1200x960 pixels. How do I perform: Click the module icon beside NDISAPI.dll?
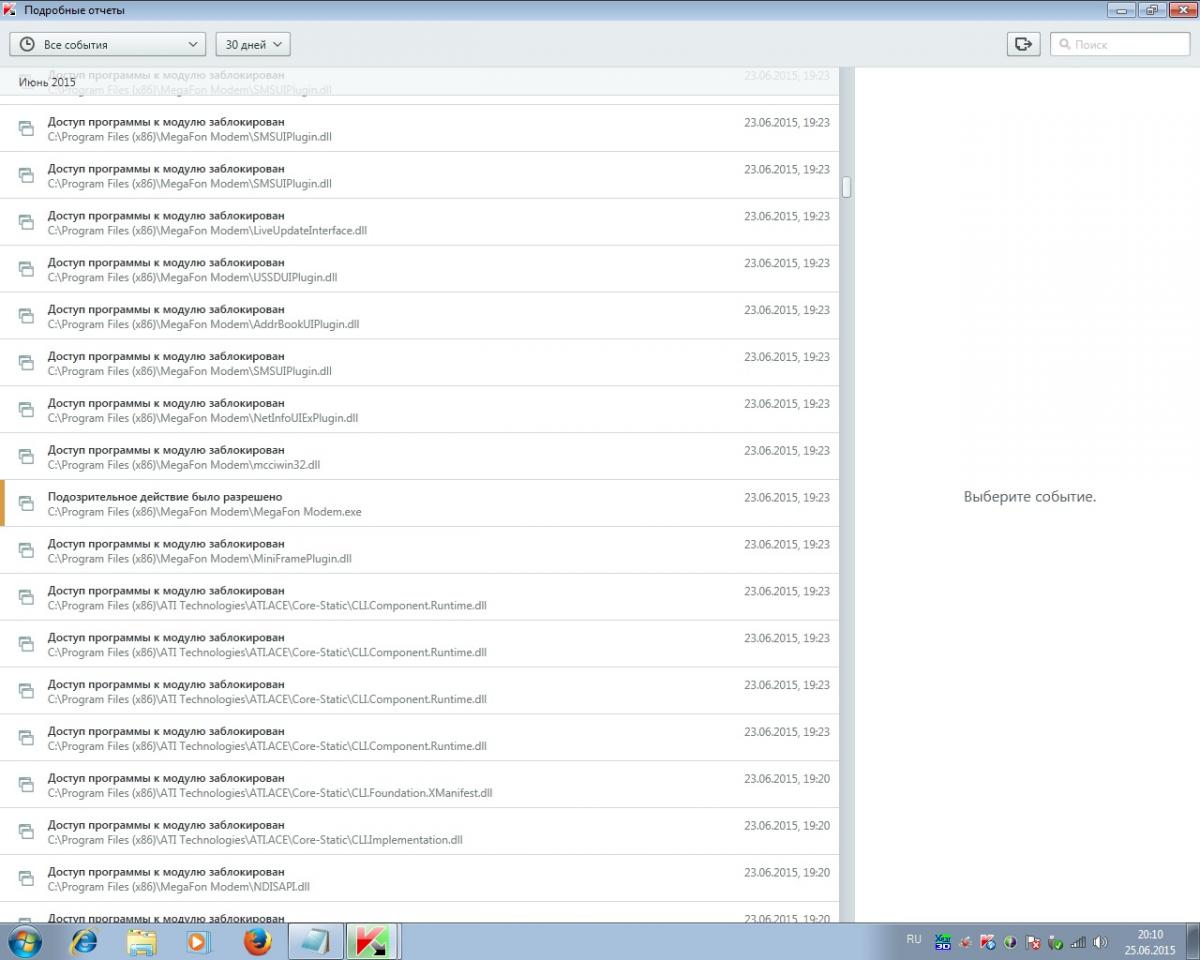click(26, 878)
